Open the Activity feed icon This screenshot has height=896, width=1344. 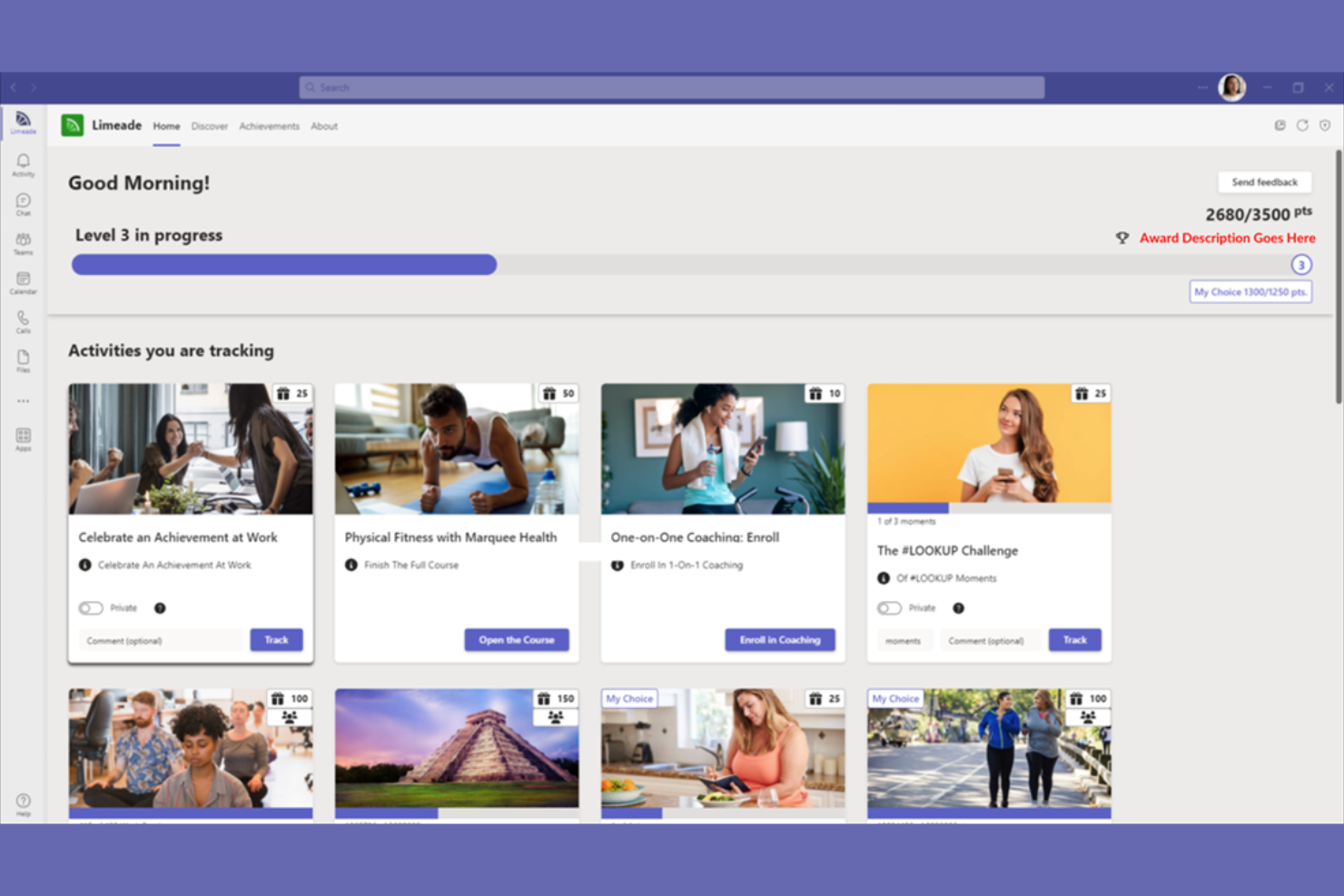(x=23, y=164)
